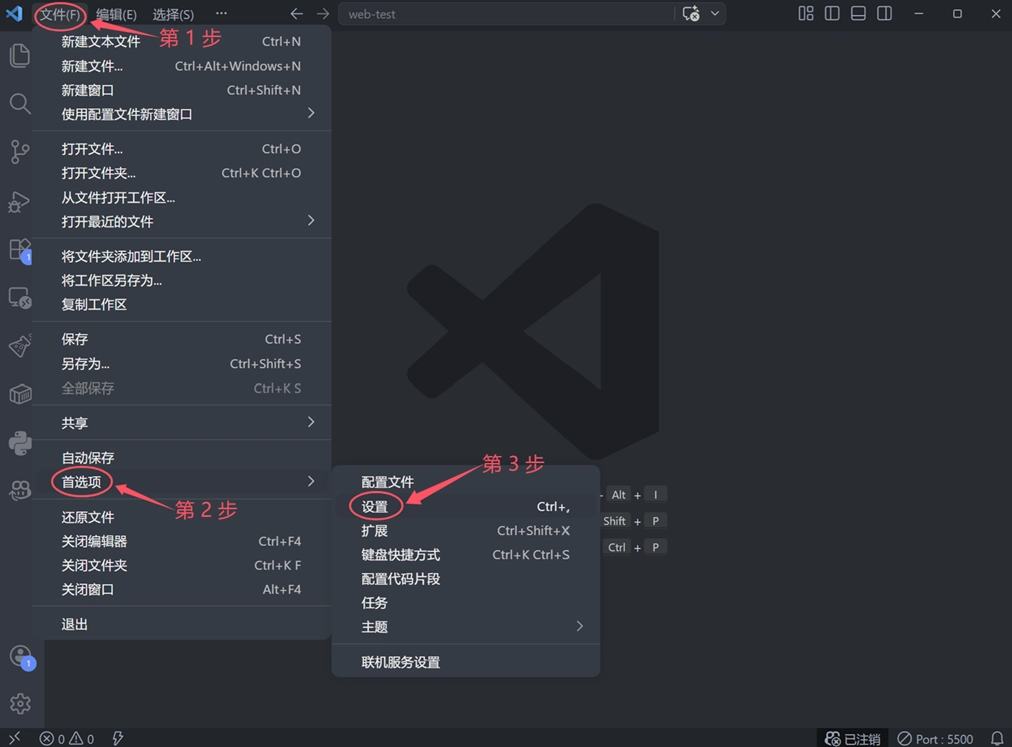Select 新建文件...
Screen dimensions: 1012x747
point(181,66)
